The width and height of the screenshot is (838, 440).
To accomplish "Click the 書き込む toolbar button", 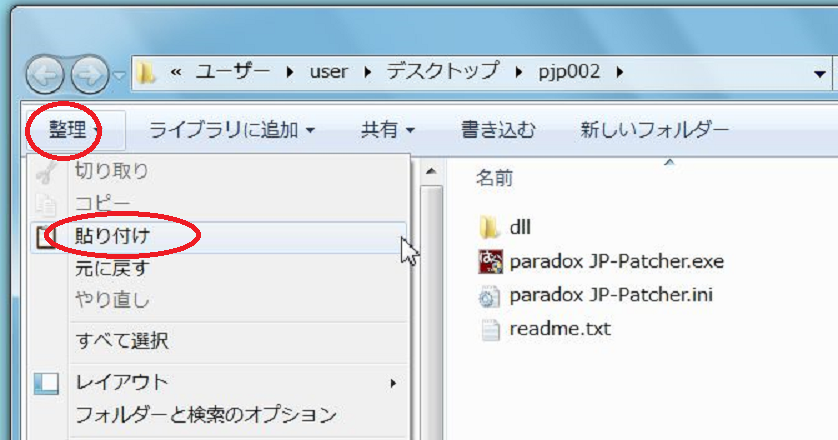I will [x=498, y=130].
